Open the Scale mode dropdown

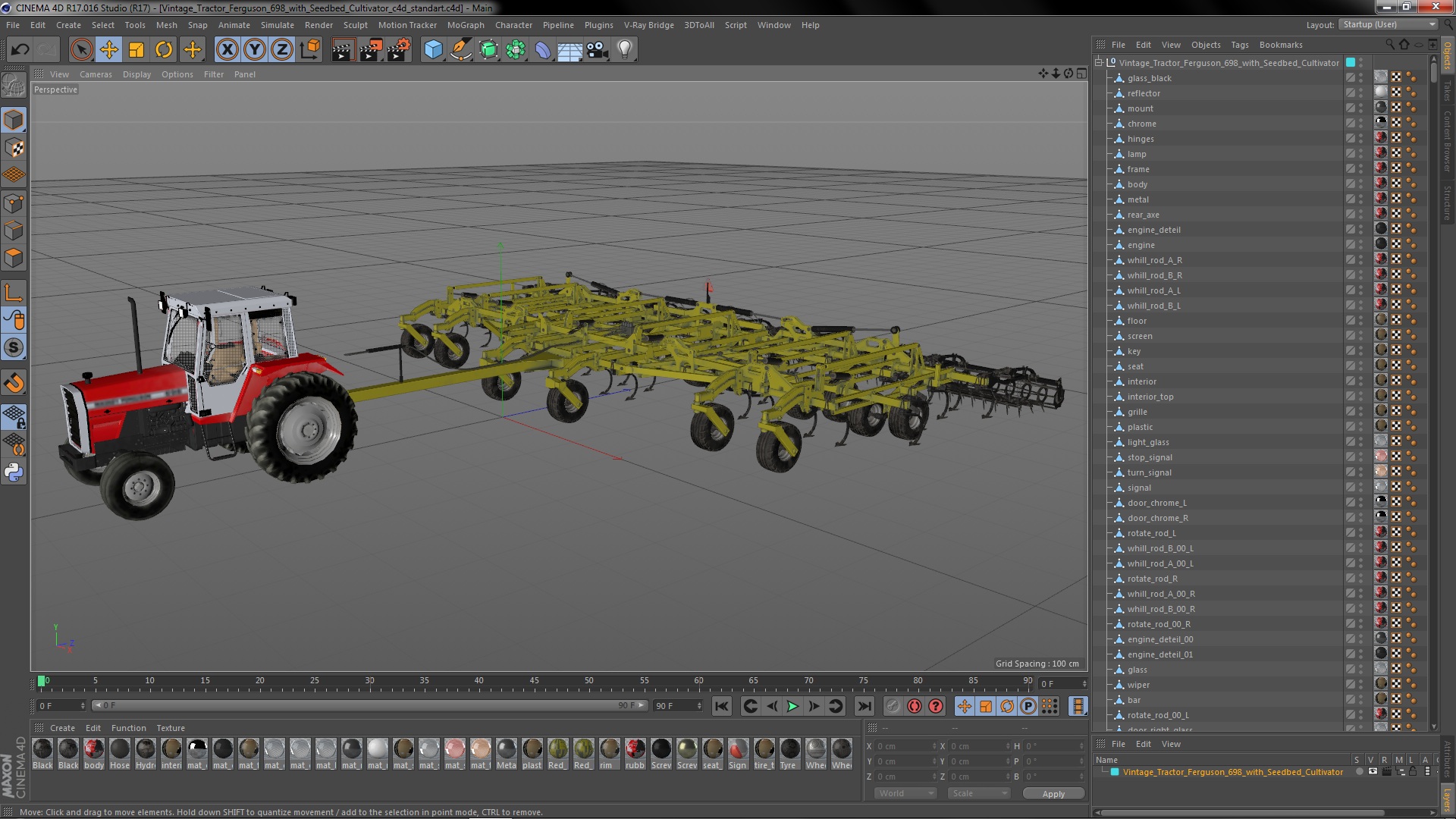click(x=979, y=793)
